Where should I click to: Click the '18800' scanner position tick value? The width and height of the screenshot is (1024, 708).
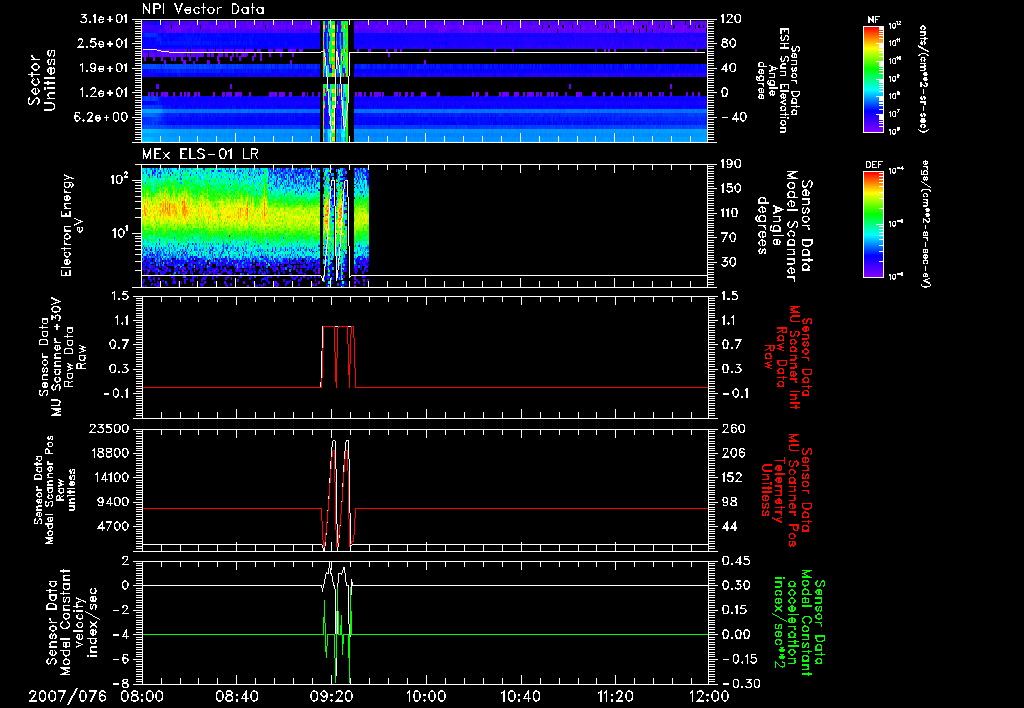click(x=110, y=453)
